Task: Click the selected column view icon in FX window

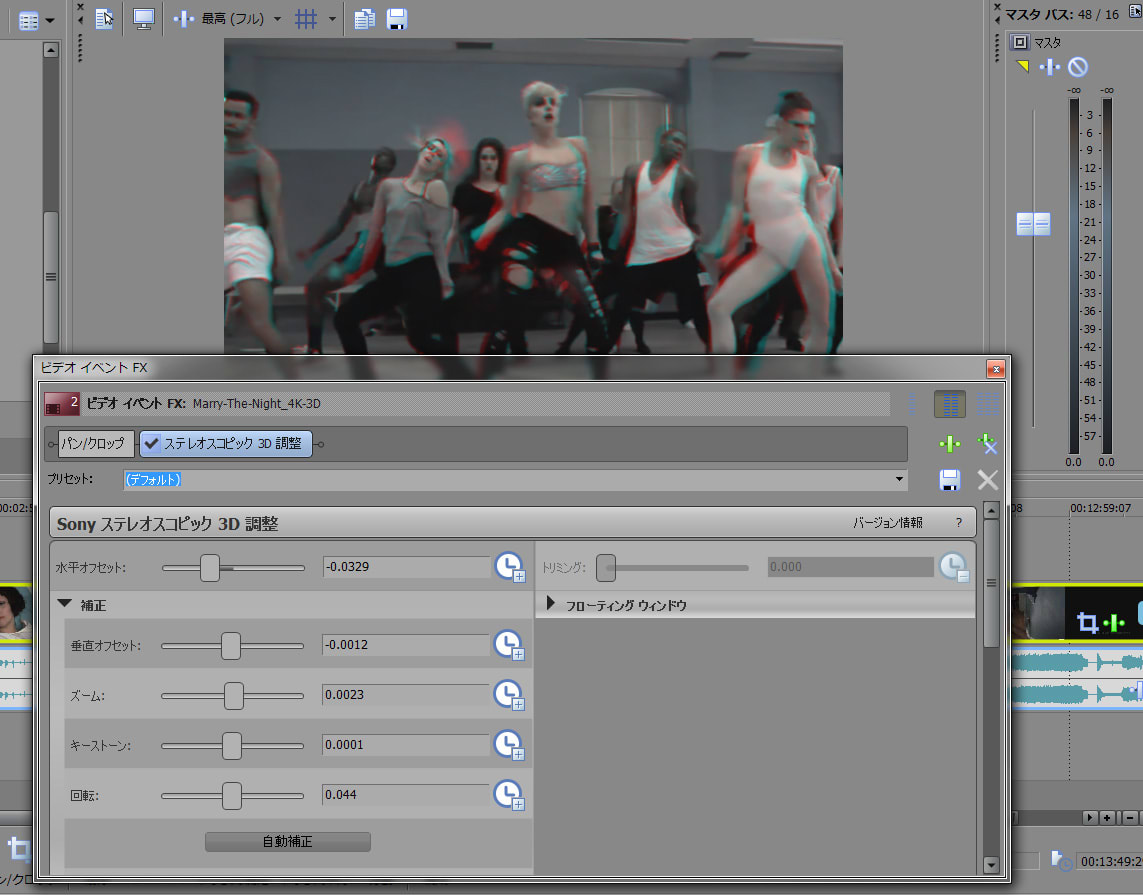Action: pyautogui.click(x=950, y=404)
